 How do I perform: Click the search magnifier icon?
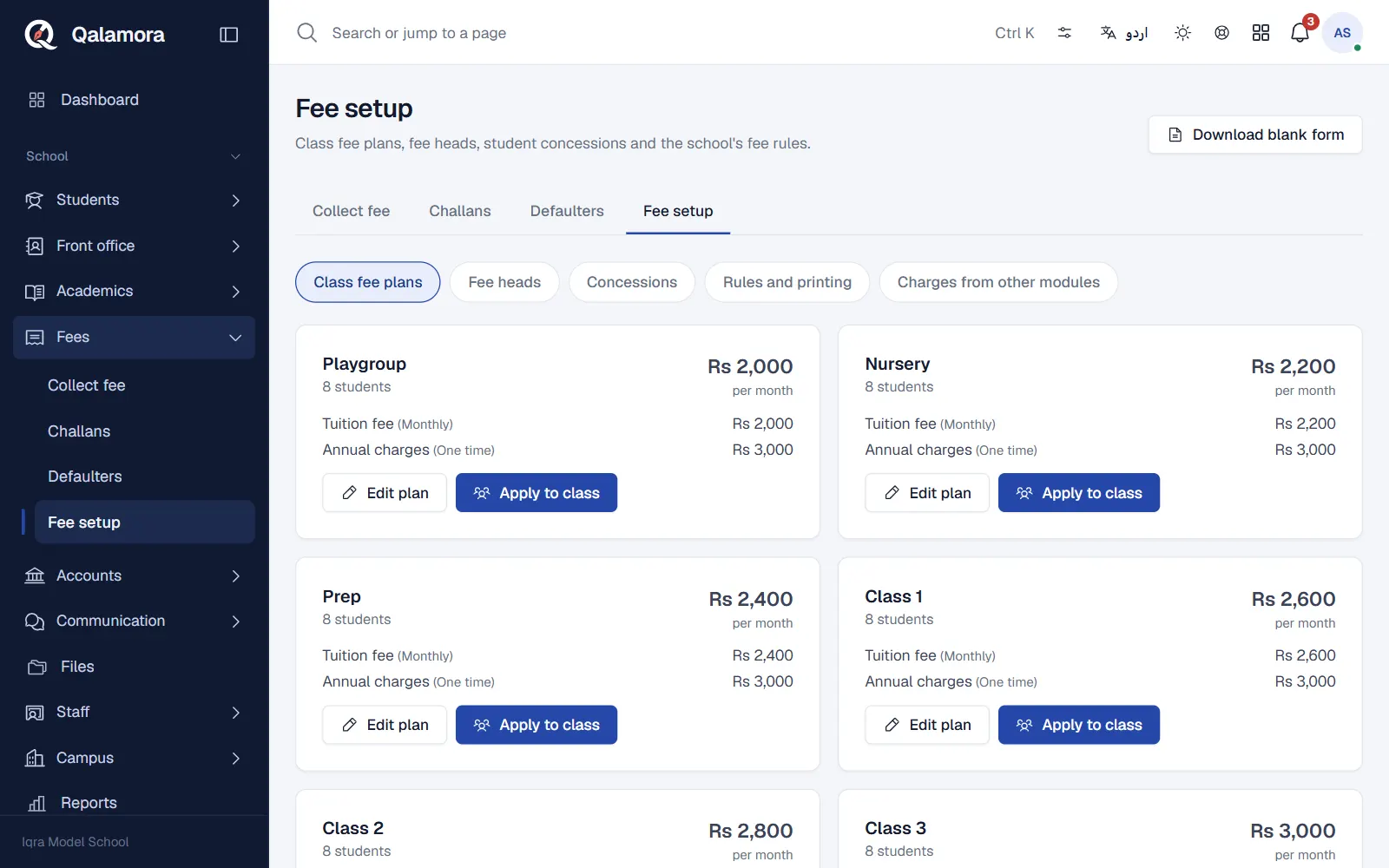pos(306,33)
